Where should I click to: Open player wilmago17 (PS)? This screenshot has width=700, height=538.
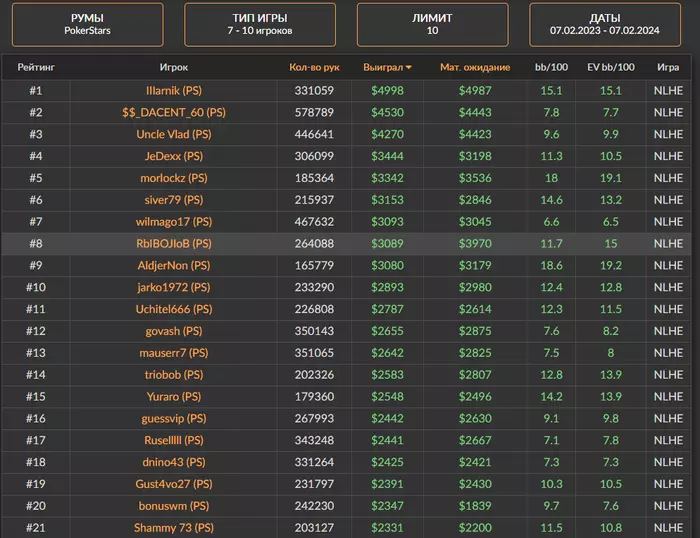point(174,222)
